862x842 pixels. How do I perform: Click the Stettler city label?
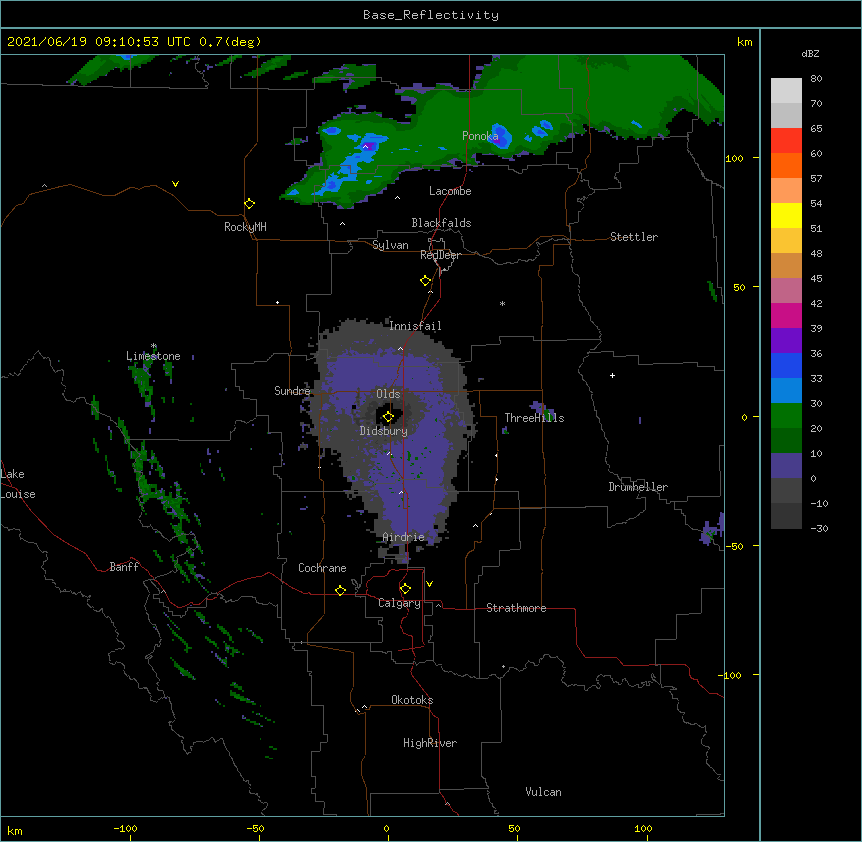[634, 237]
